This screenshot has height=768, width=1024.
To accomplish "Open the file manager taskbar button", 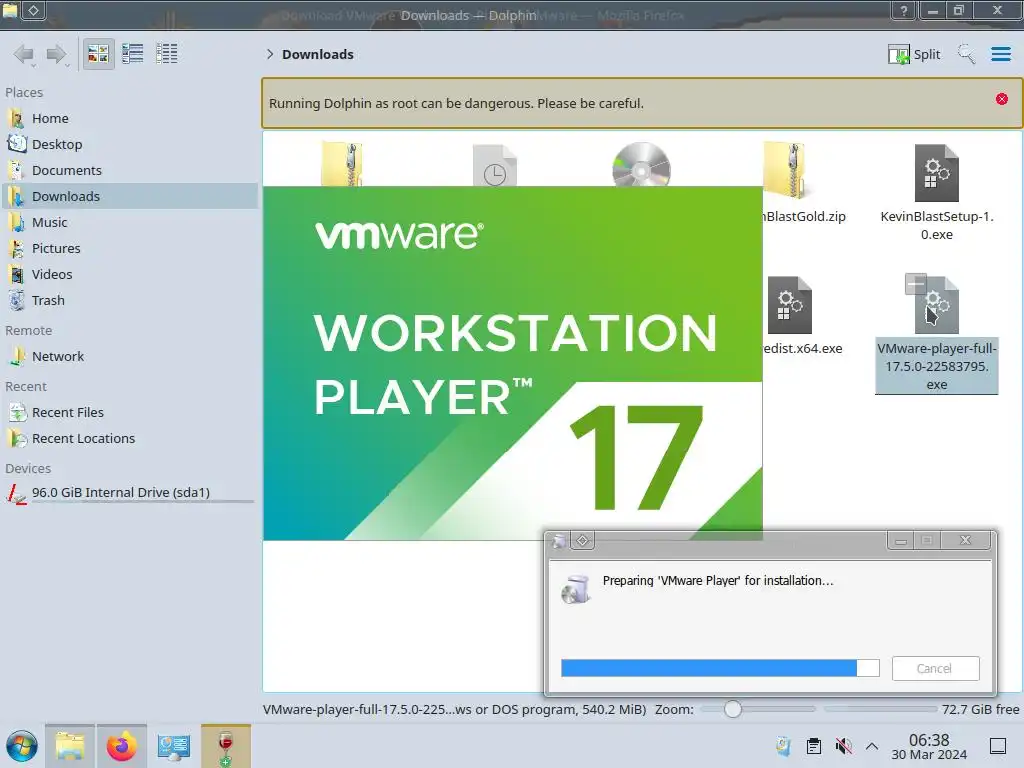I will pos(70,746).
